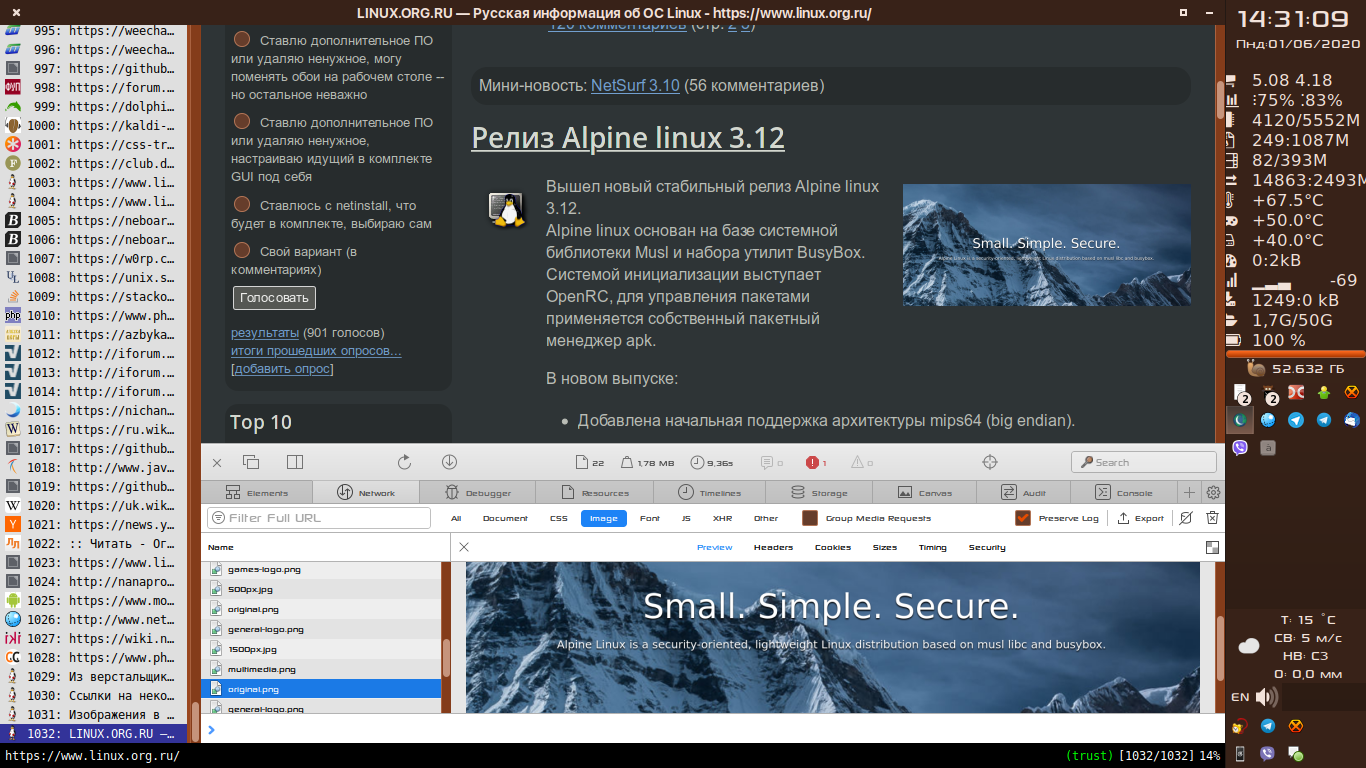The height and width of the screenshot is (768, 1366).
Task: Click the volume speaker tray icon
Action: pos(1266,697)
